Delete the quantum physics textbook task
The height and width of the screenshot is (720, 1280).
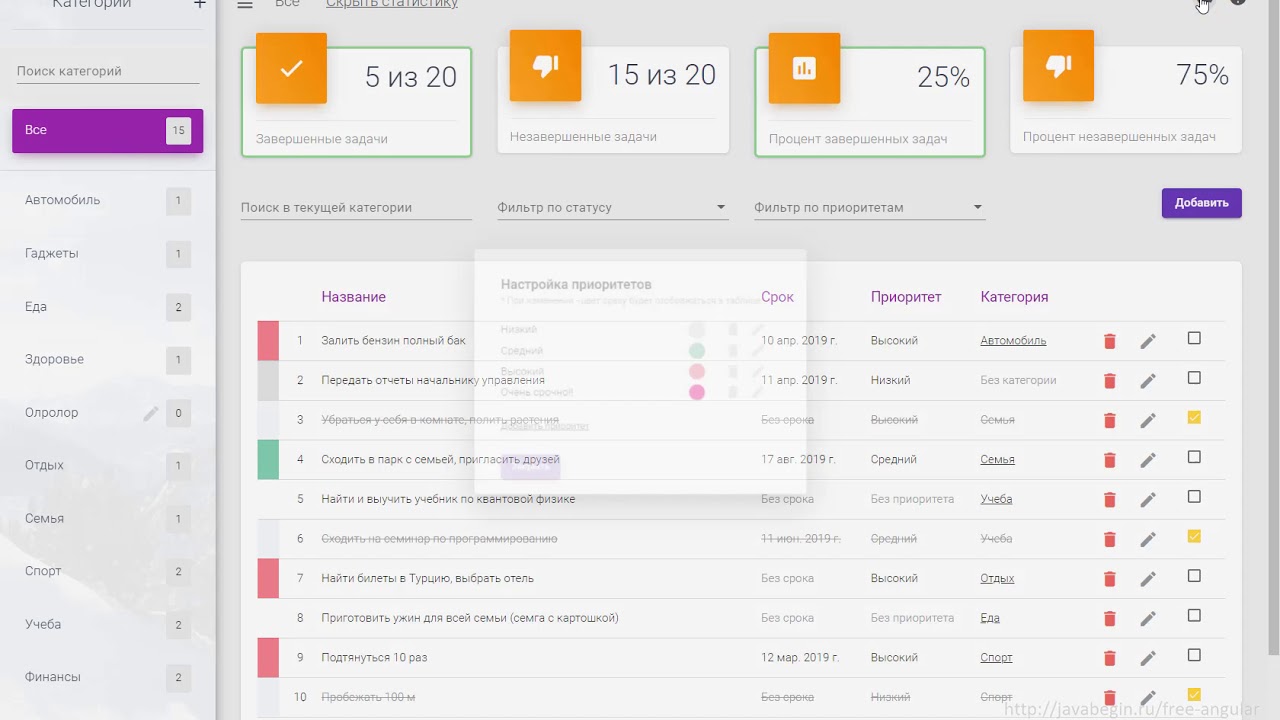1109,499
